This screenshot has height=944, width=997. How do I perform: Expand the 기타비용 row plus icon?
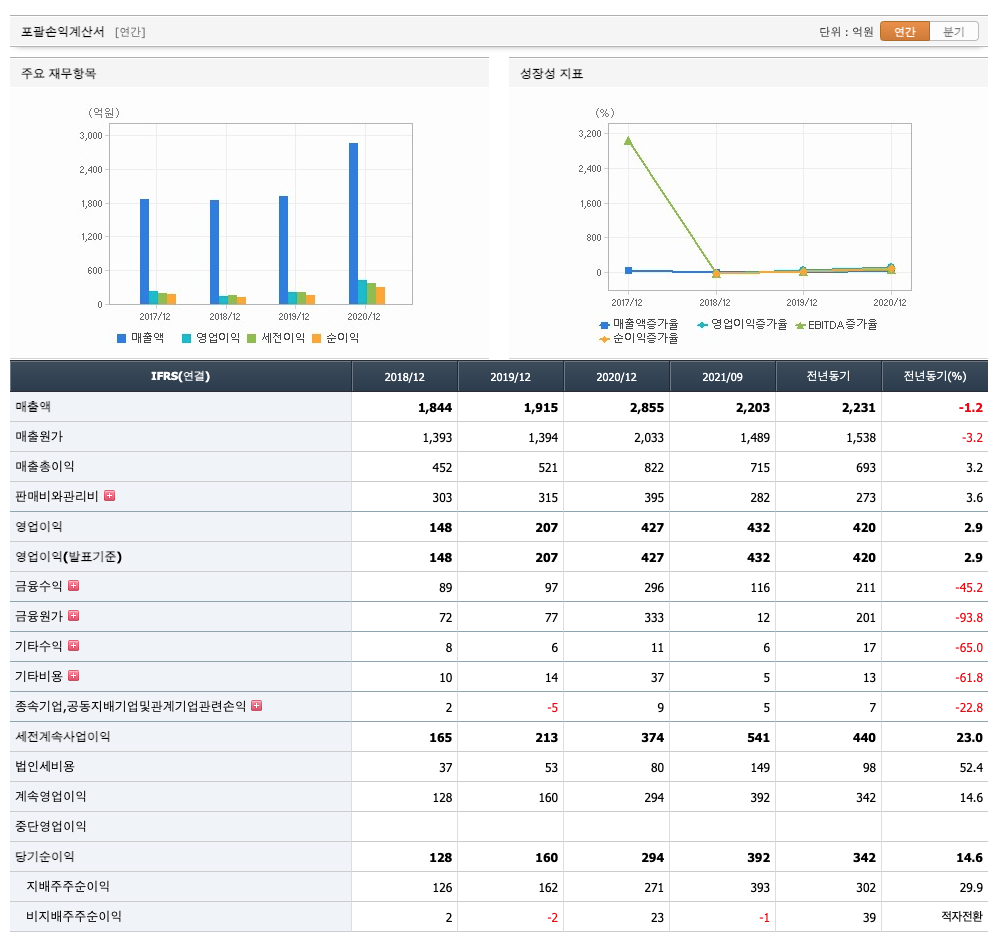coord(74,675)
